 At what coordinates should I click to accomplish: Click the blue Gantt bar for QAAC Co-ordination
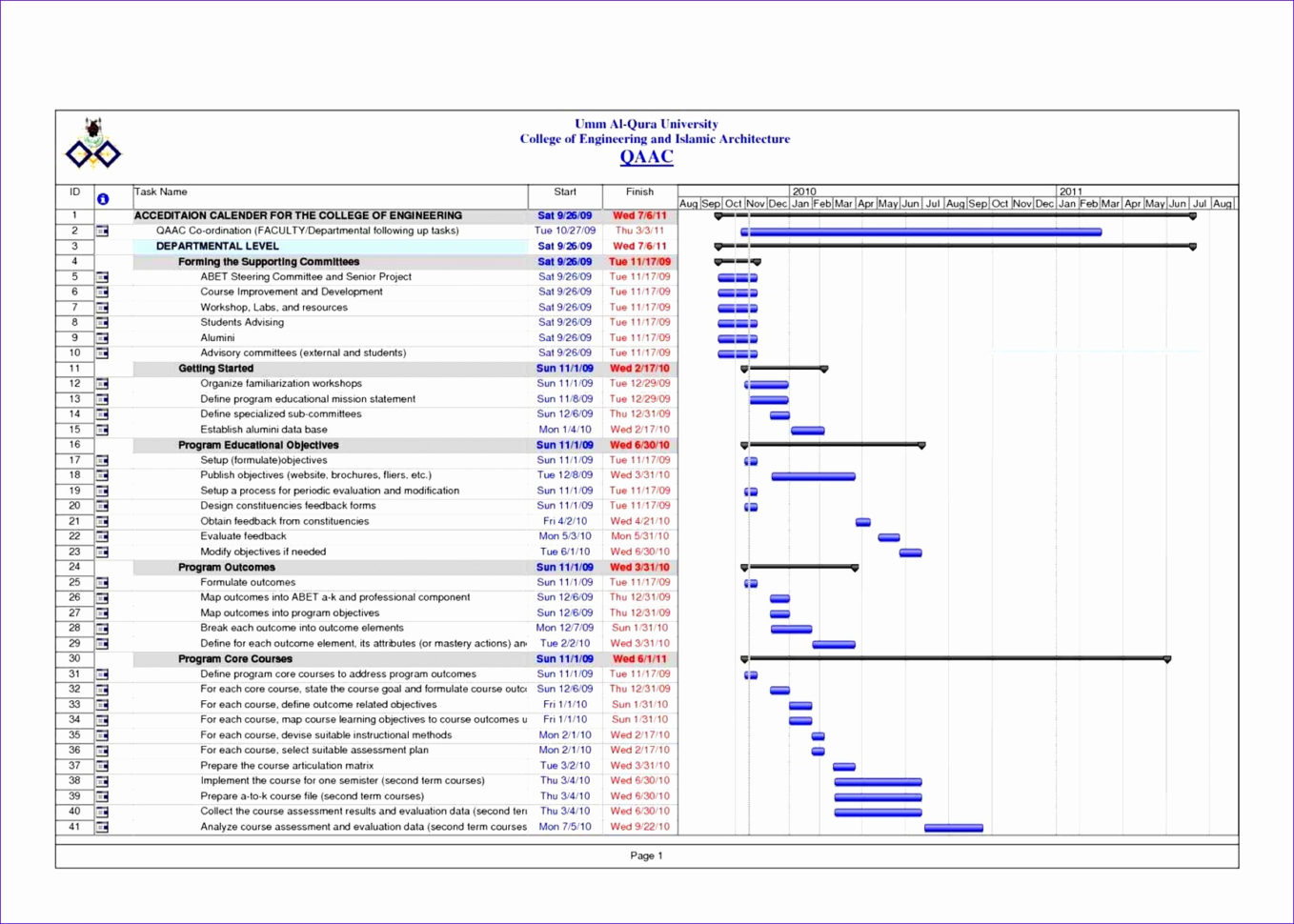[920, 231]
